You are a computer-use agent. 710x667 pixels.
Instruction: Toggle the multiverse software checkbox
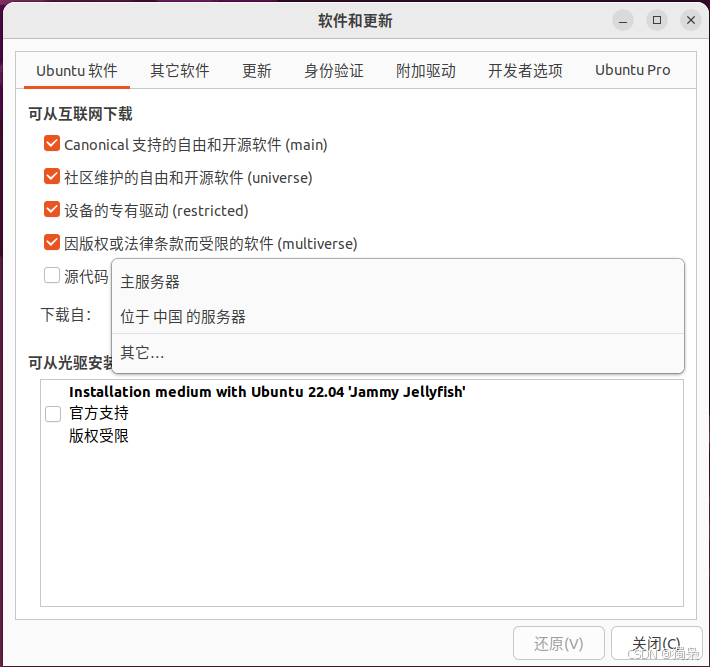(x=52, y=243)
